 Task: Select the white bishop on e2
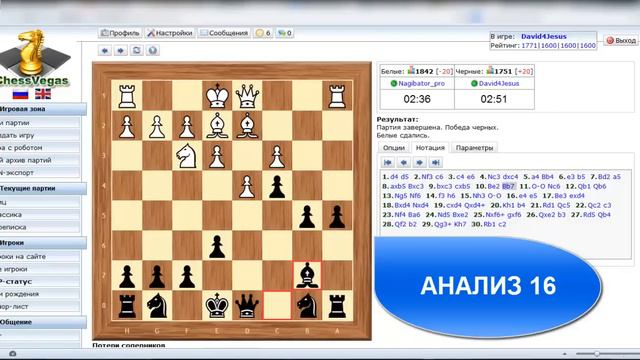(x=217, y=127)
